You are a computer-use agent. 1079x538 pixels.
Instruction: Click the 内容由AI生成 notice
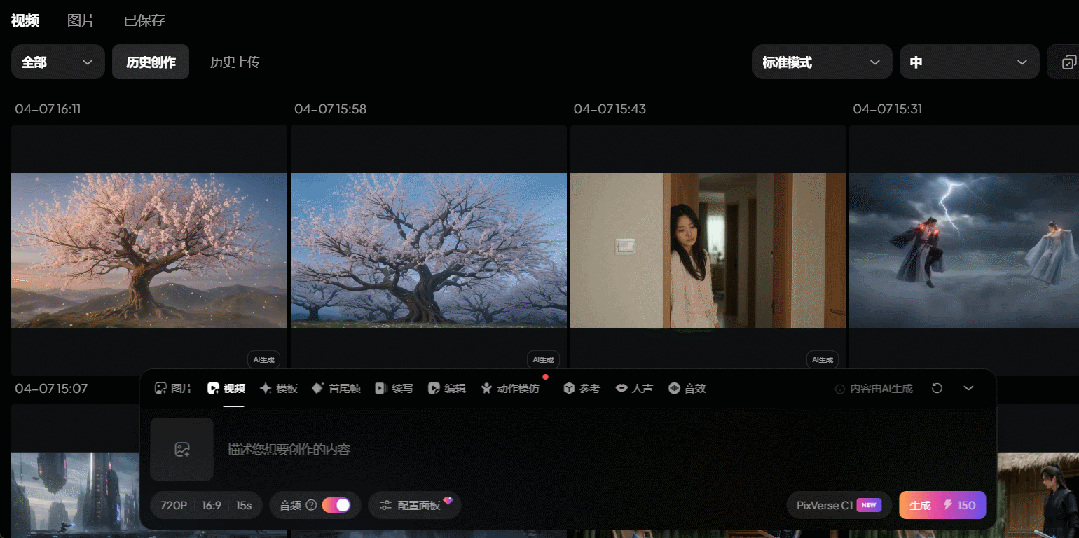874,389
